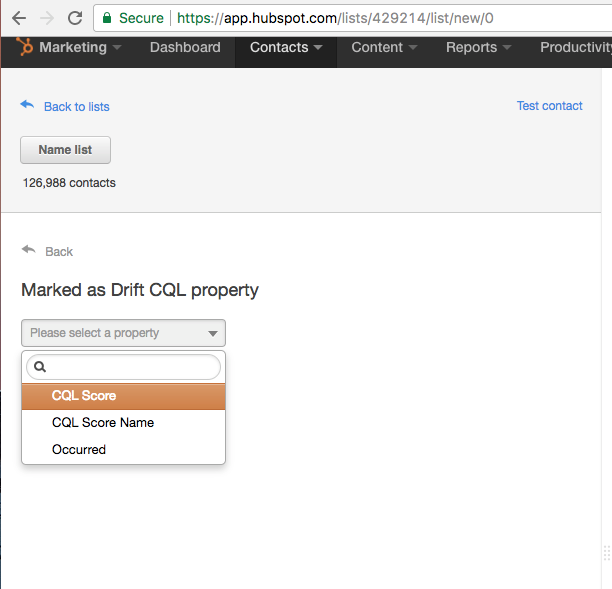Click the Name list button
This screenshot has width=612, height=589.
point(65,150)
